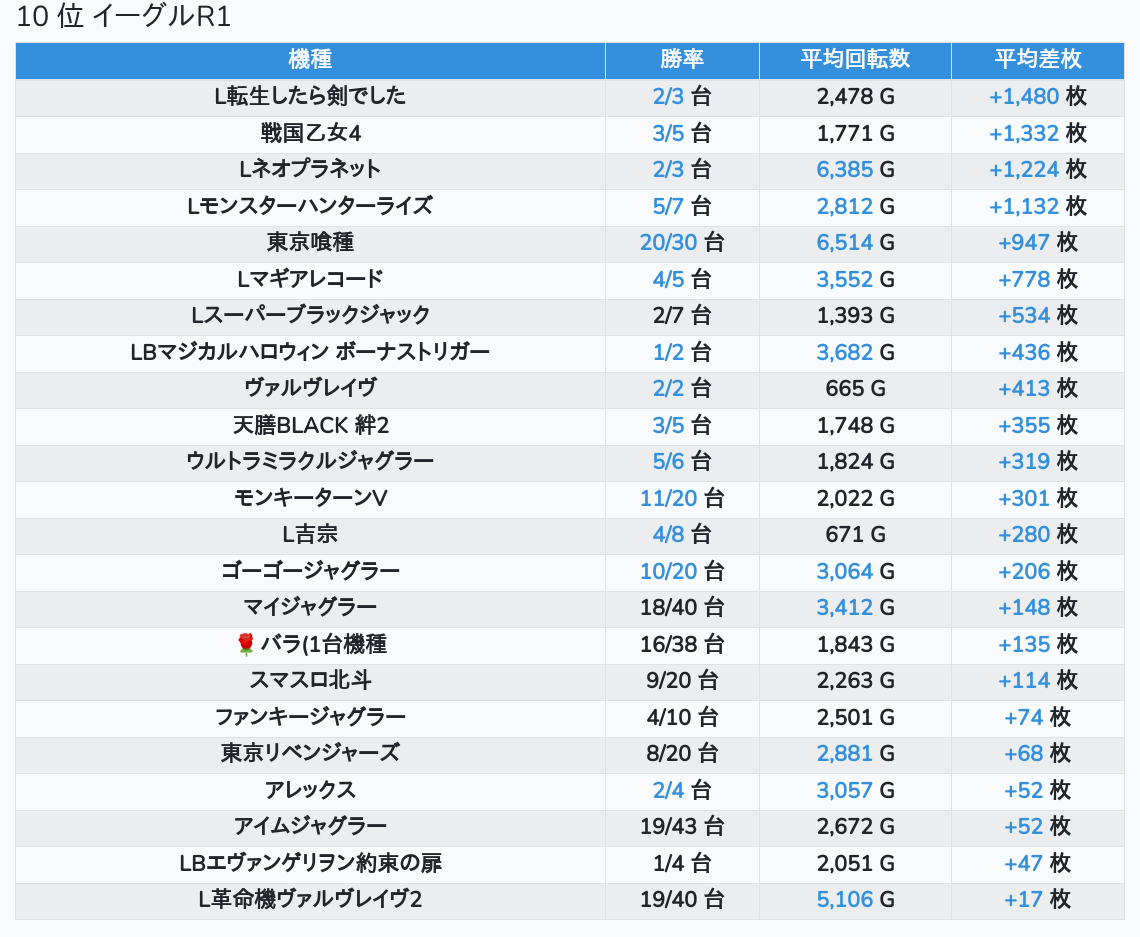Image resolution: width=1140 pixels, height=937 pixels.
Task: Select the Lモンスターハンターライズ machine name
Action: tap(310, 207)
